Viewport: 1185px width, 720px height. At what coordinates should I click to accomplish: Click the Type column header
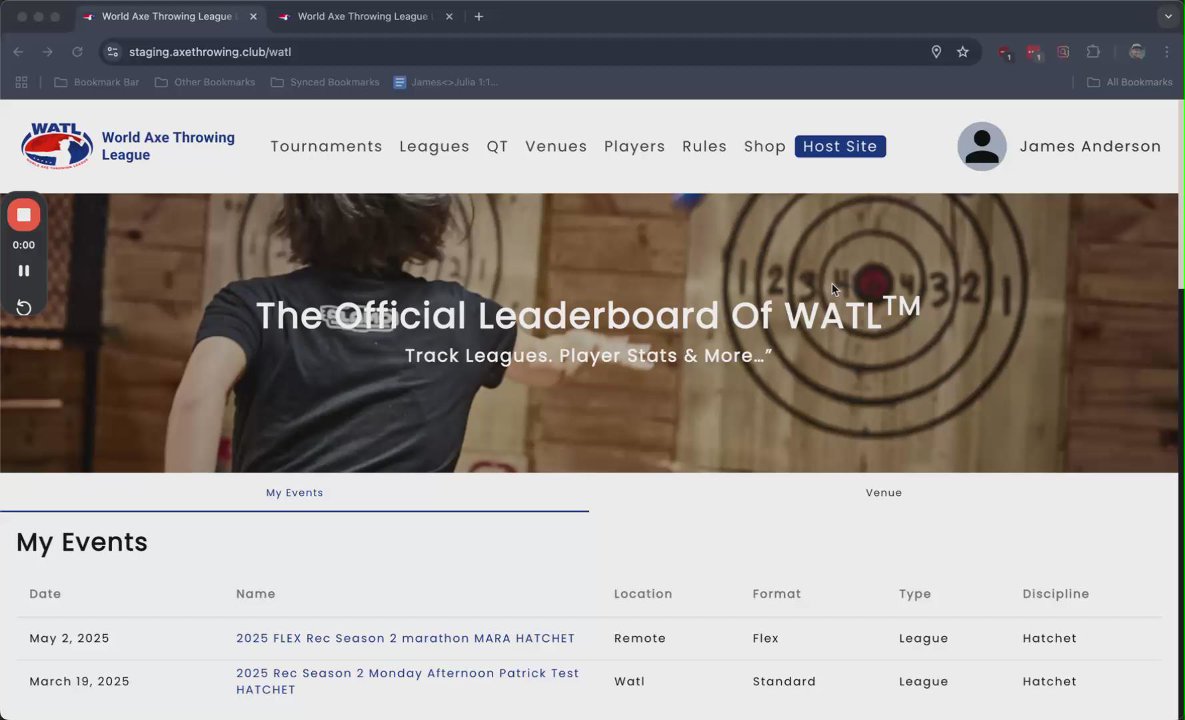pyautogui.click(x=915, y=594)
